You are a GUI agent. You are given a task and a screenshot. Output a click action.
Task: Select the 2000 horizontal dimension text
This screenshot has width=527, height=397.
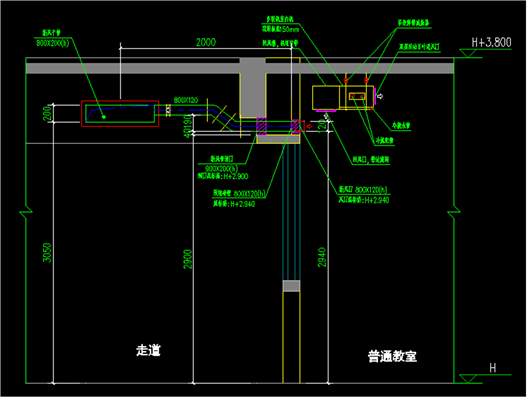click(x=206, y=42)
